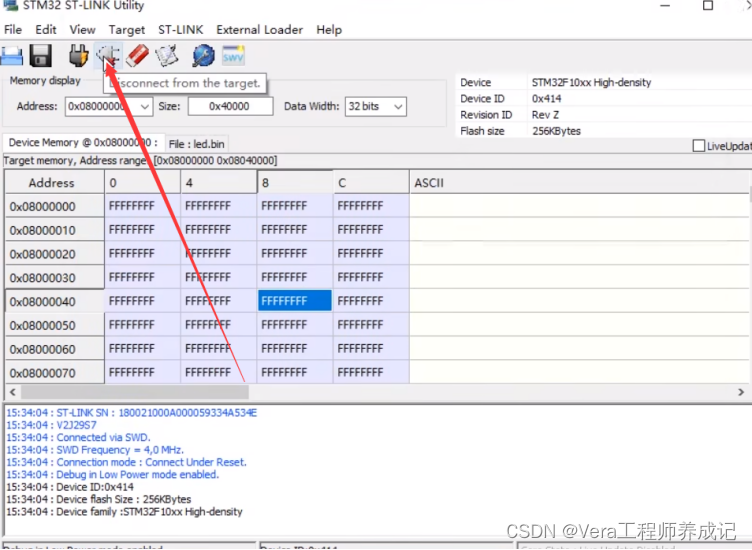
Task: Open the Help menu
Action: pos(329,30)
